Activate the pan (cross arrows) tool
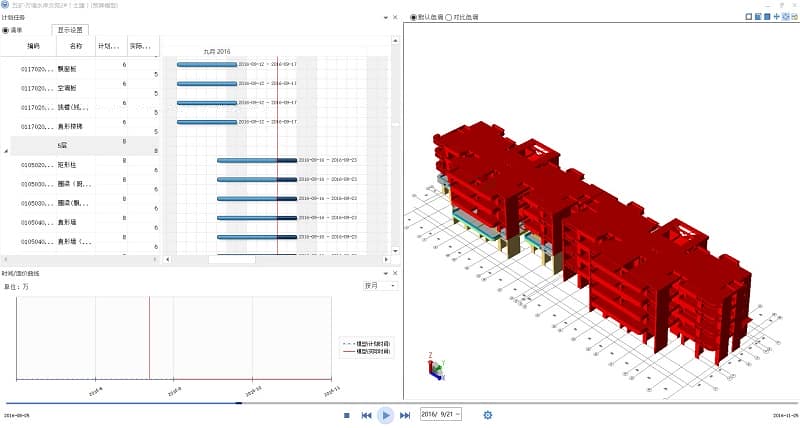The width and height of the screenshot is (800, 428). [777, 17]
